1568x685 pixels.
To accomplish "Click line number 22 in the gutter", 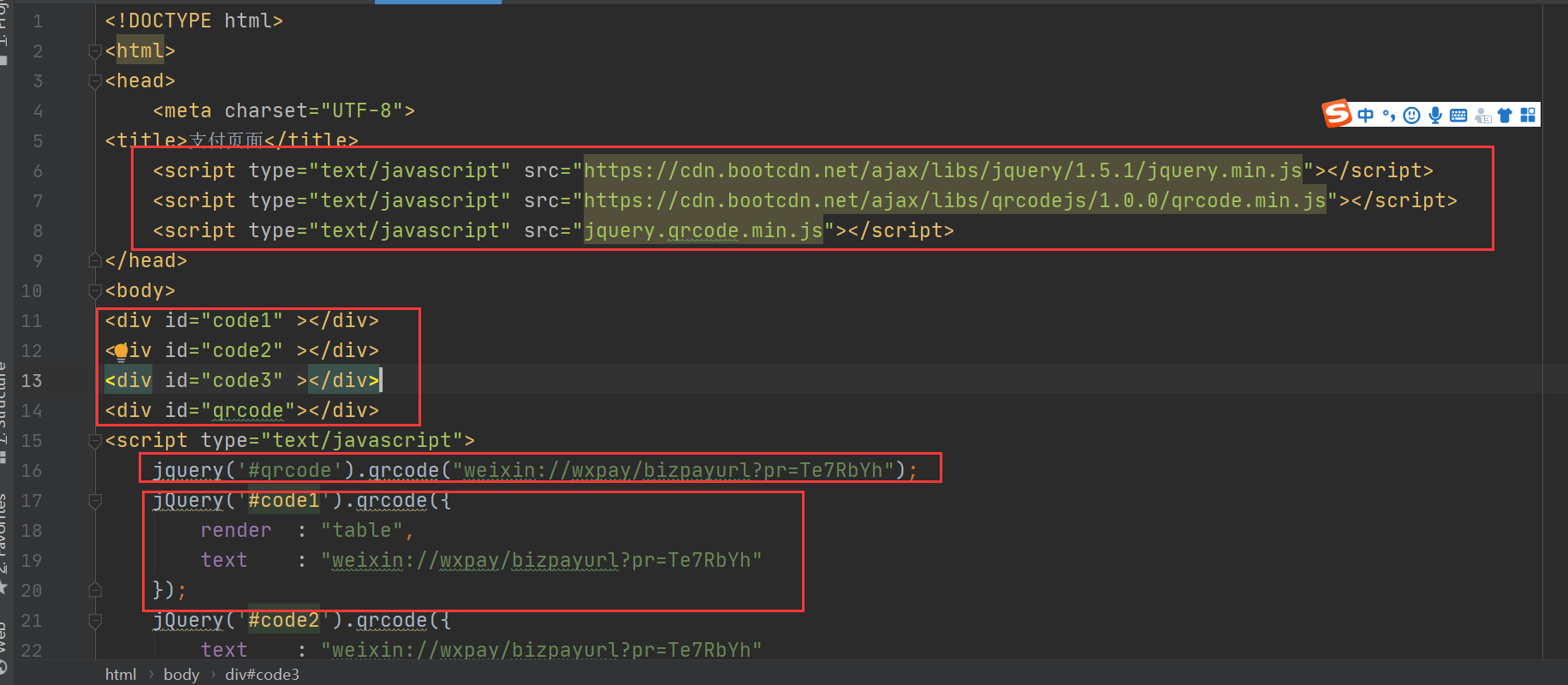I will tap(32, 650).
